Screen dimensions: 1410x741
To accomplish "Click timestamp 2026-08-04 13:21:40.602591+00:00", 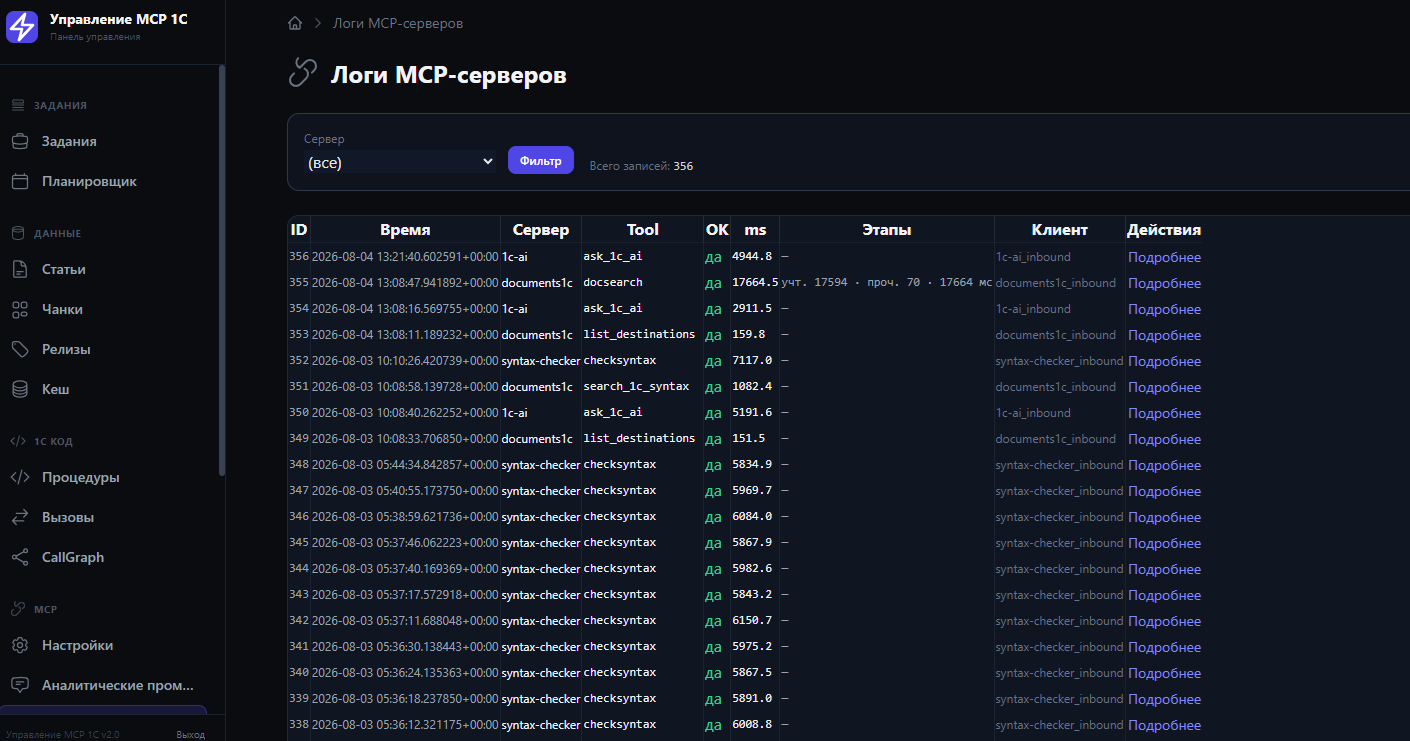I will click(x=405, y=257).
